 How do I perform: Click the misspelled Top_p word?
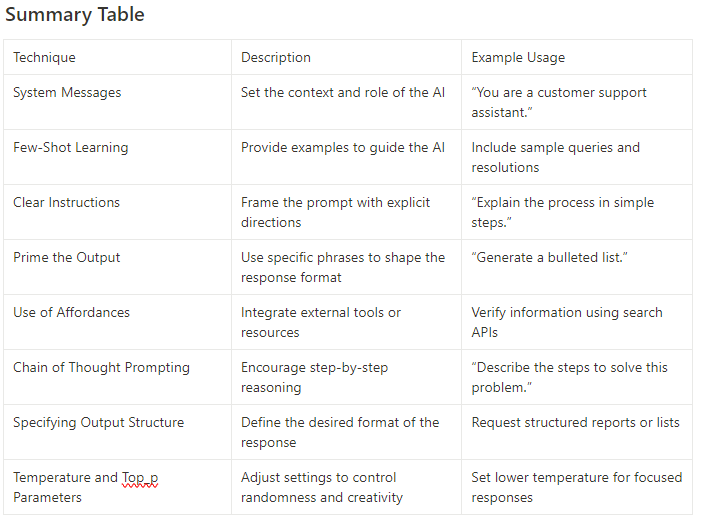coord(140,478)
